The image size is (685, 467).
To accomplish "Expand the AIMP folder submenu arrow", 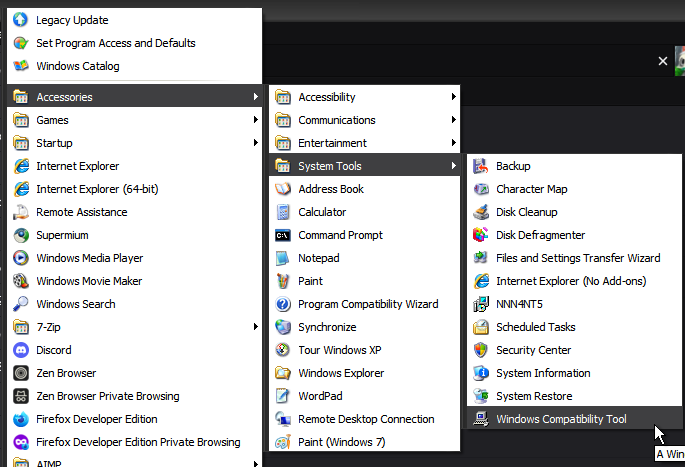I will [x=256, y=463].
